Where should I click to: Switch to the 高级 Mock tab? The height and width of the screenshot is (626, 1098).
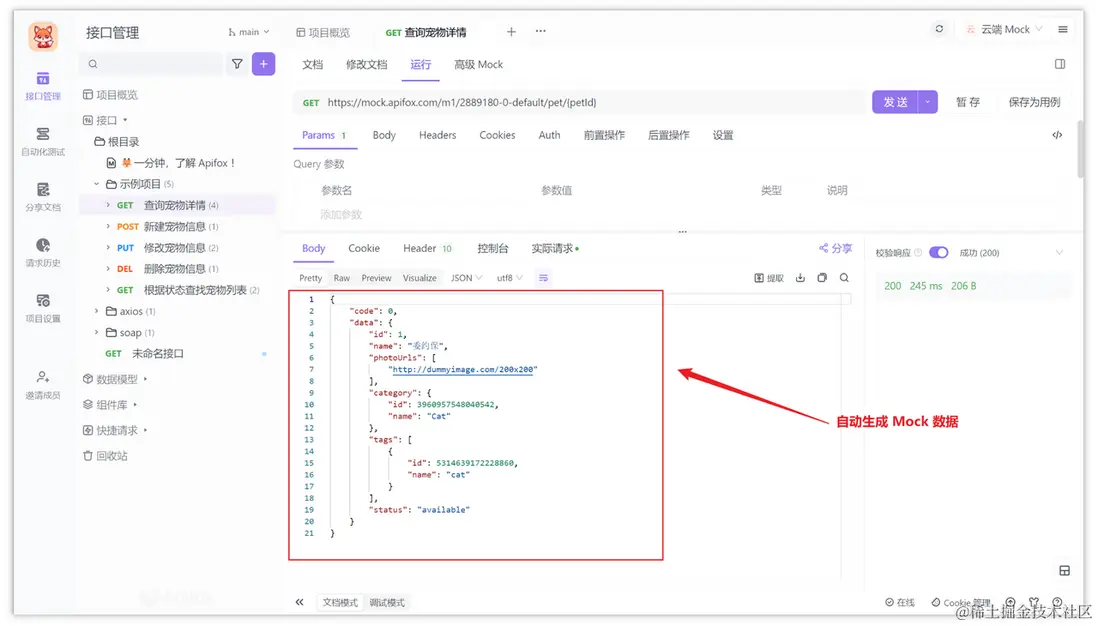[478, 64]
